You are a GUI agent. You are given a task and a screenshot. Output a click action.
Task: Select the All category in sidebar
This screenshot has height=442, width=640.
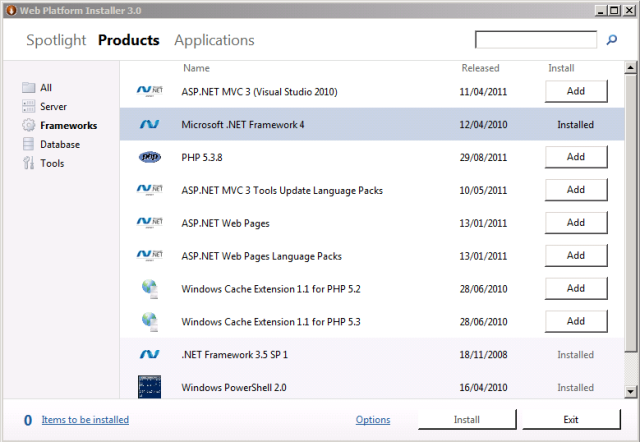[46, 88]
